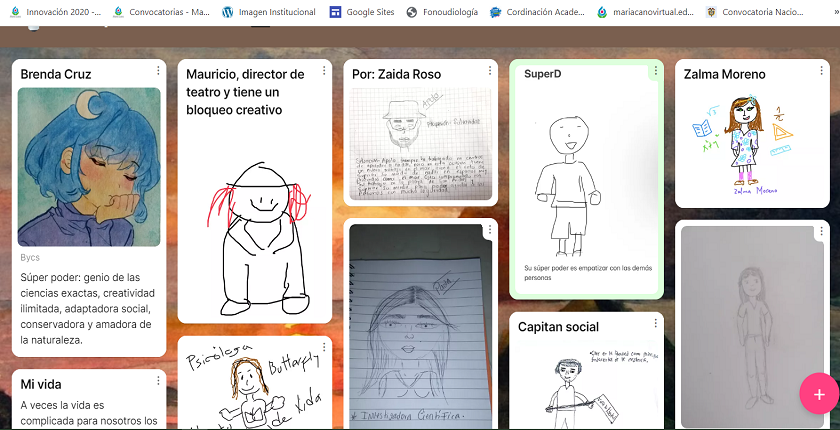840x430 pixels.
Task: Click the Innovación 2020 bookmark favicon
Action: click(16, 12)
